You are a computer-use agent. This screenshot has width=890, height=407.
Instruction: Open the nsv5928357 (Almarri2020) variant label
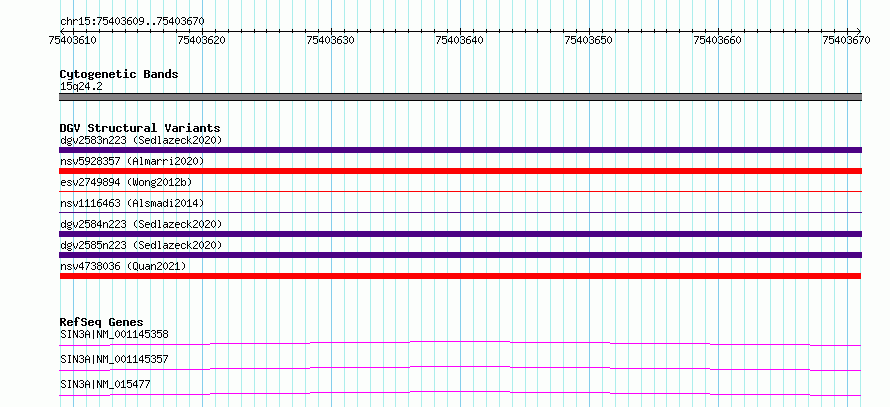click(132, 161)
